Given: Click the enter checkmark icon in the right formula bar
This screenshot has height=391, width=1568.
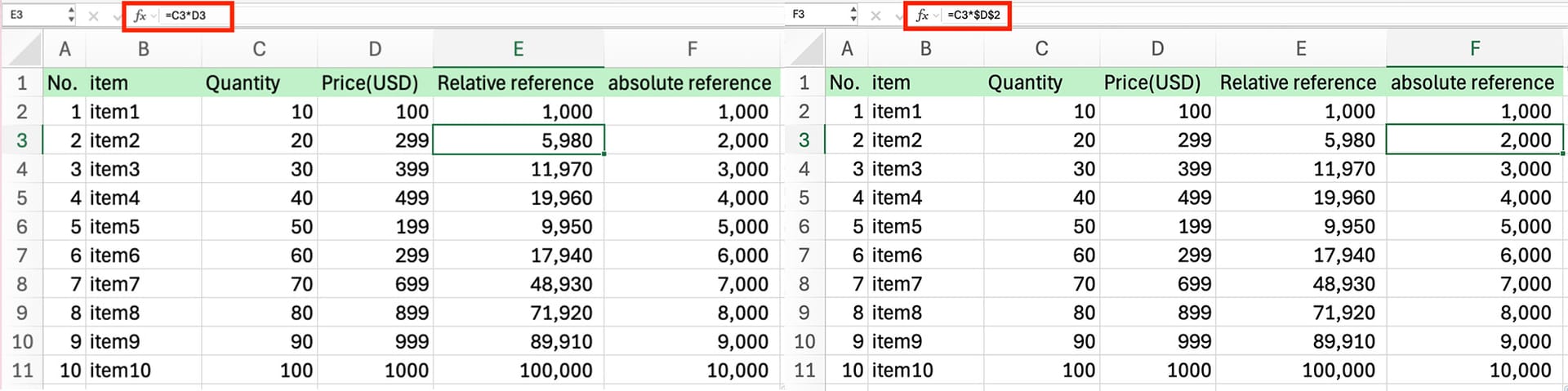Looking at the screenshot, I should pos(899,16).
